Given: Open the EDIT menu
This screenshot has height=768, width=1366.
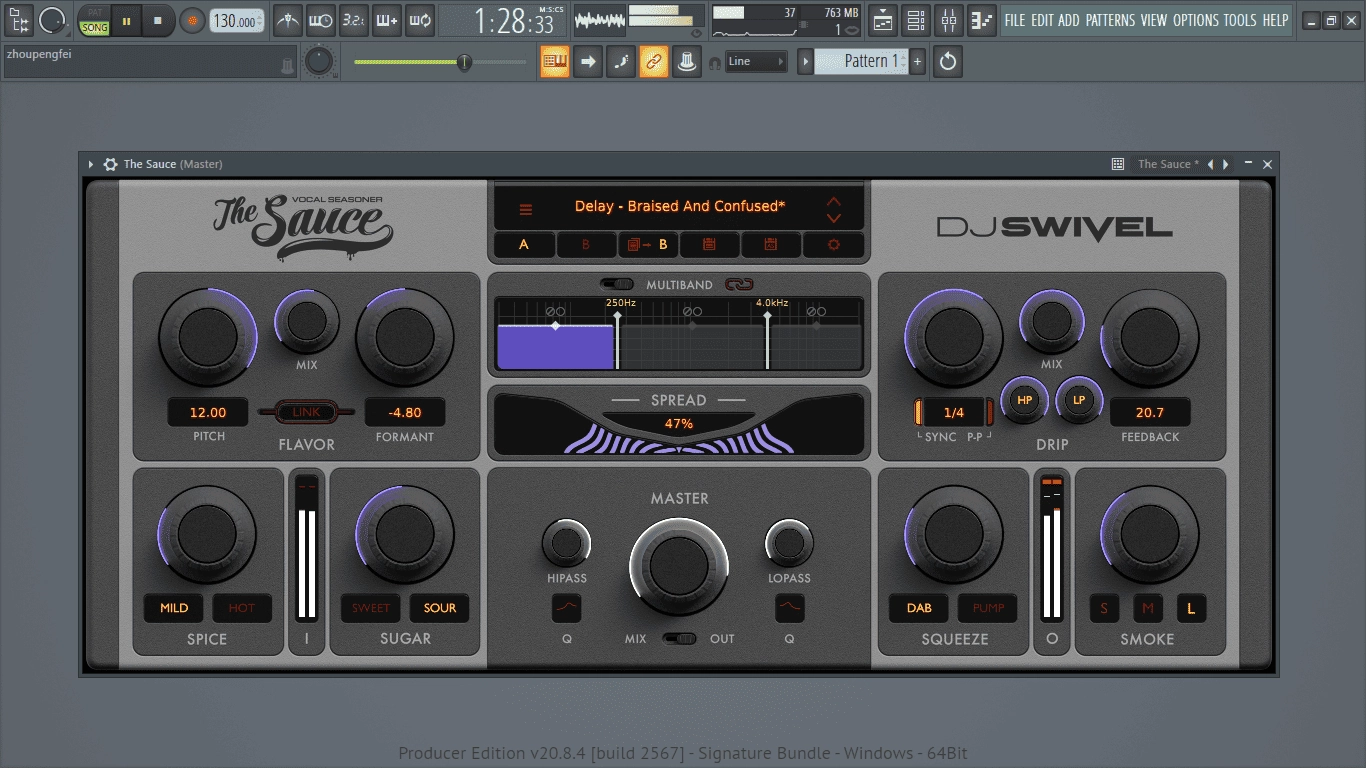Looking at the screenshot, I should 1042,20.
